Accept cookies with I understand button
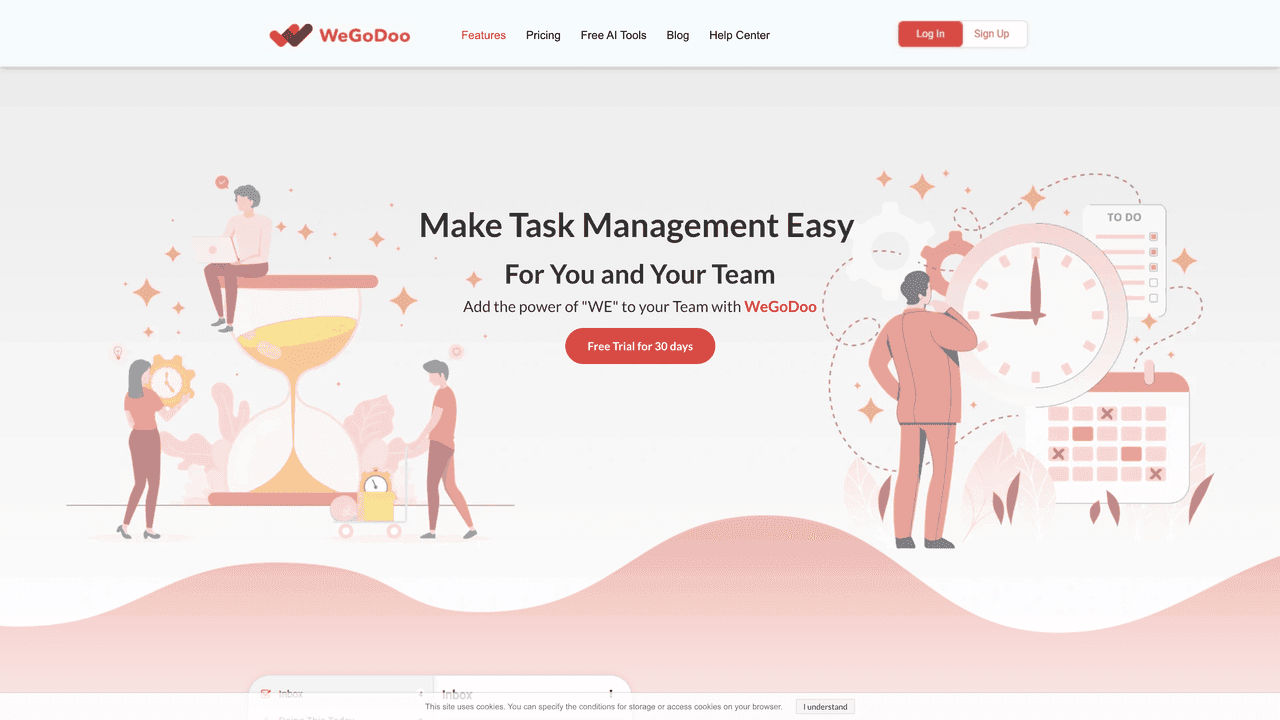 point(825,707)
